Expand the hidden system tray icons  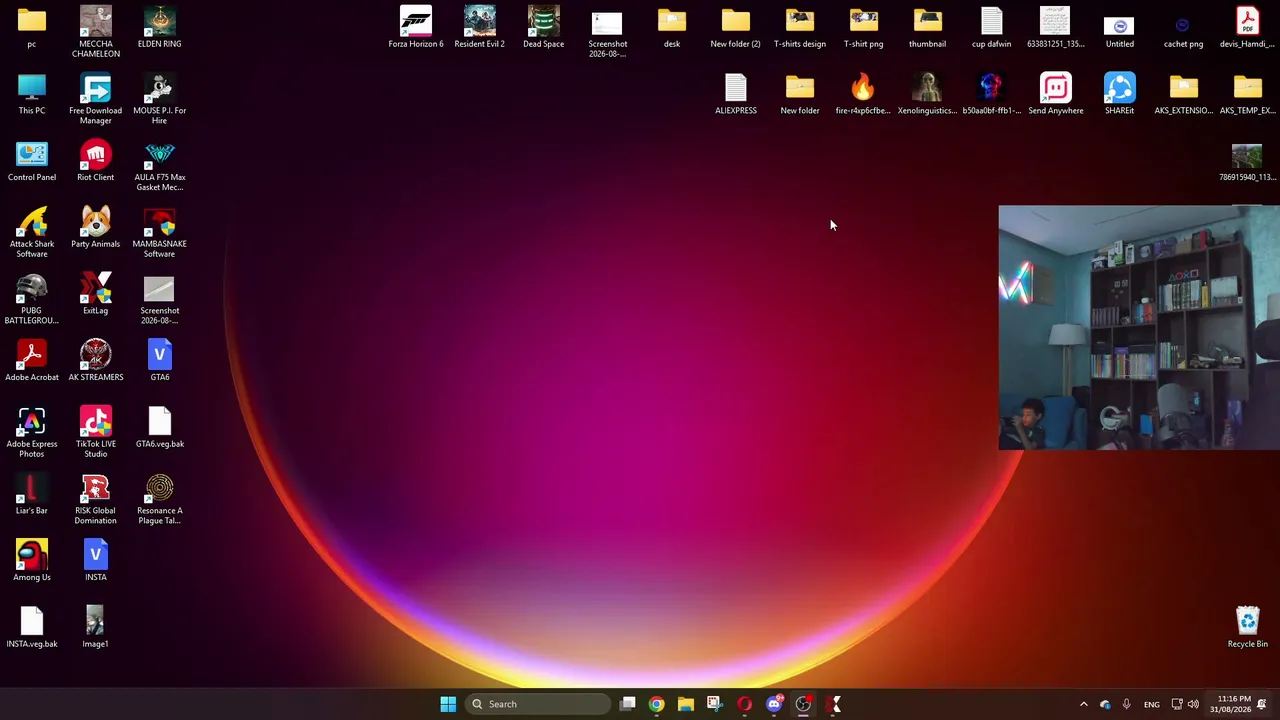point(1083,704)
